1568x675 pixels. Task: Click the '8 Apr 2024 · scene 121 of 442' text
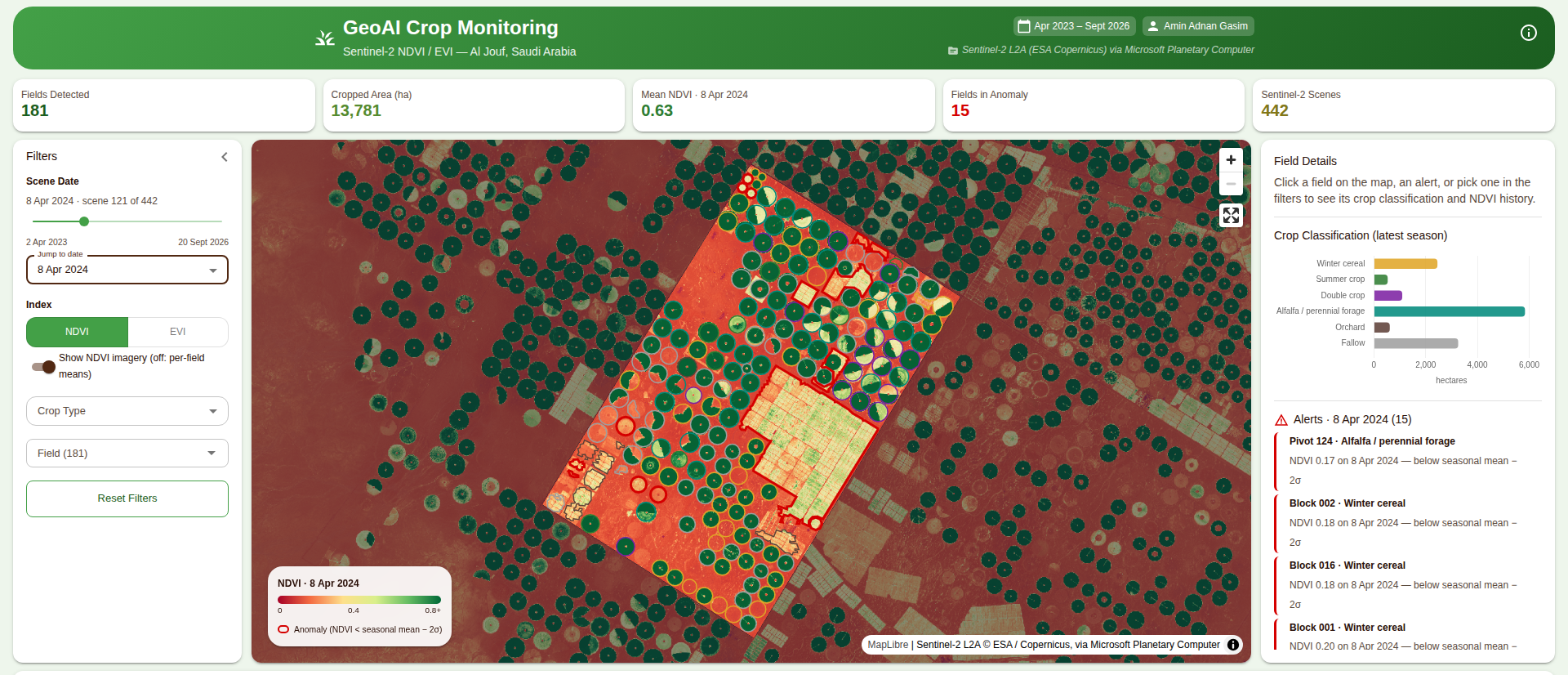(91, 201)
